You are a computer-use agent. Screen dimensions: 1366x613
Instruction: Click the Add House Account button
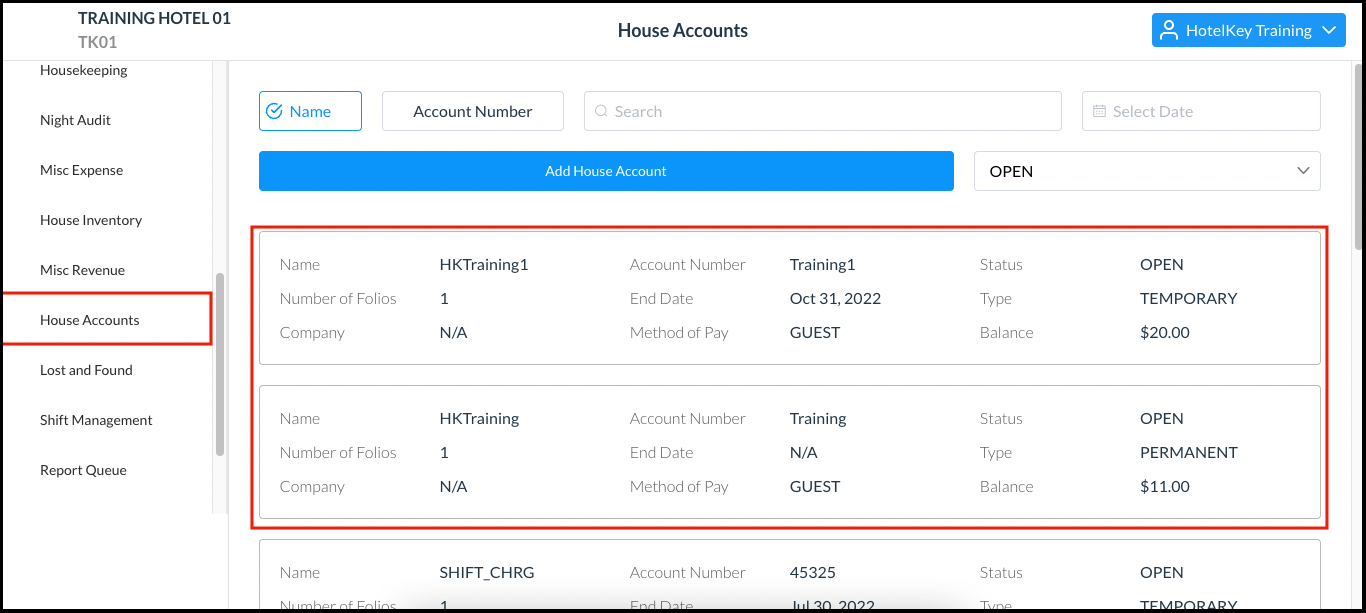tap(606, 171)
